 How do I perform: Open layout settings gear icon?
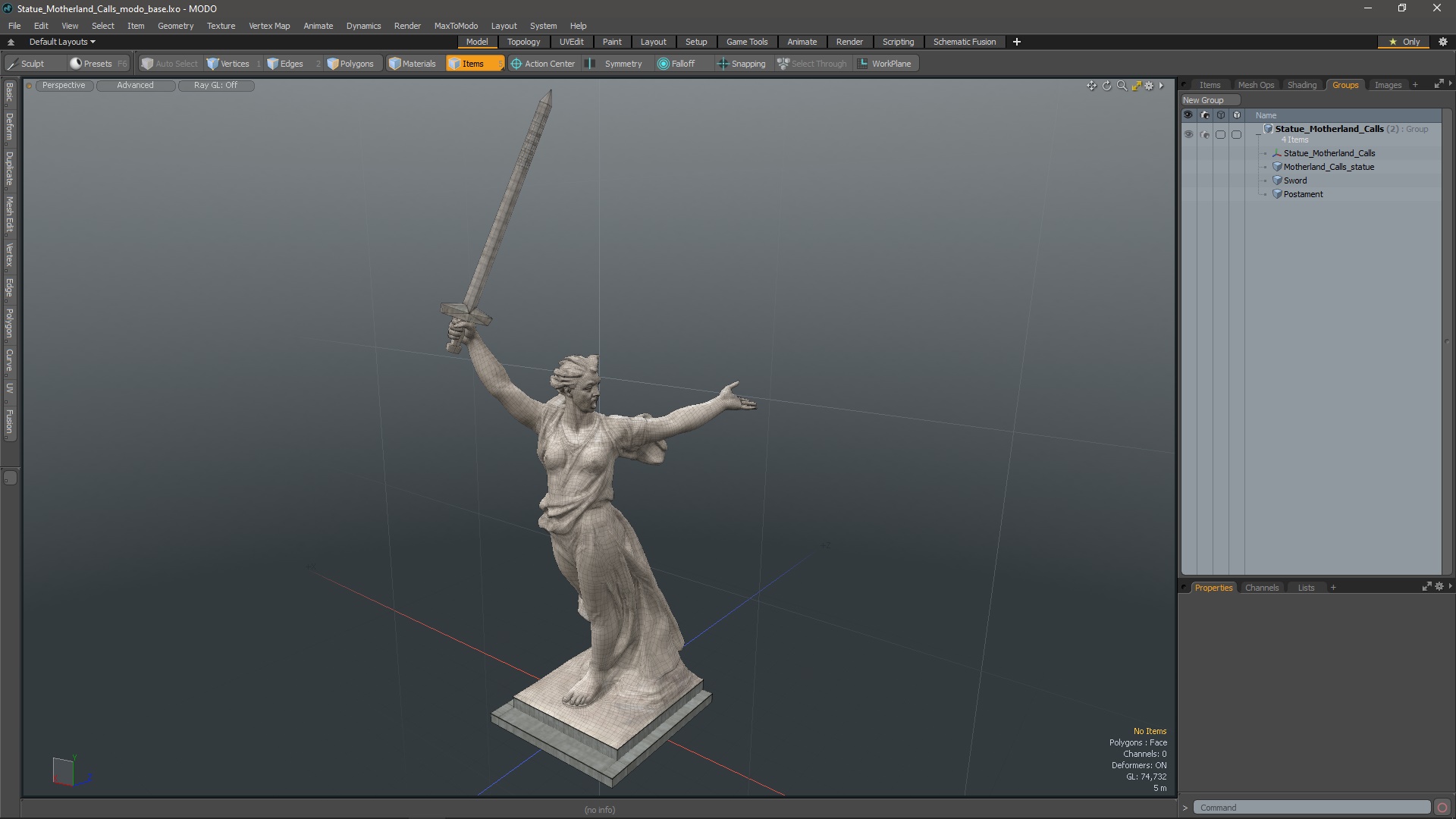pos(1443,42)
